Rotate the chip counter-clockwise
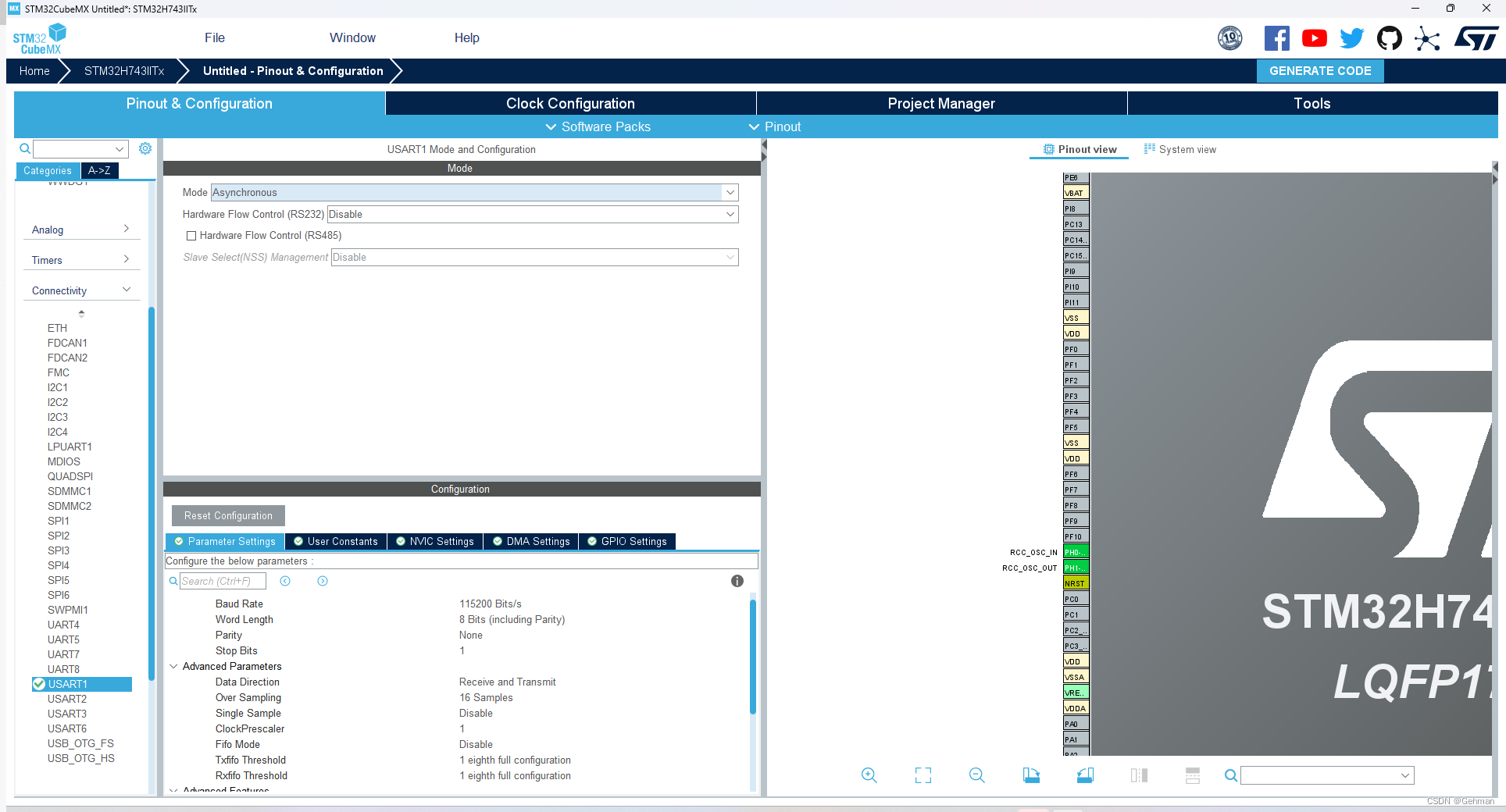The height and width of the screenshot is (812, 1506). [x=1085, y=775]
